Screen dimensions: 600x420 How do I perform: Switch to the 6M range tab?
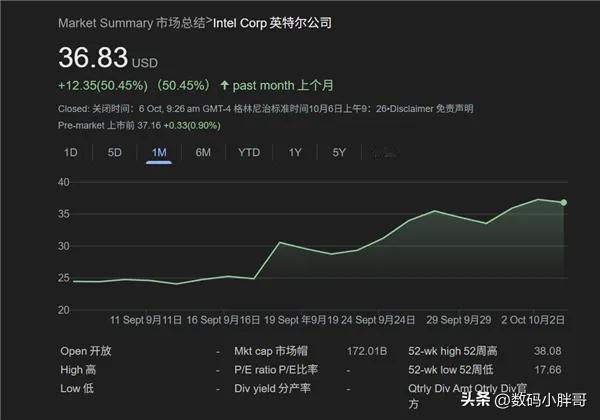point(203,153)
